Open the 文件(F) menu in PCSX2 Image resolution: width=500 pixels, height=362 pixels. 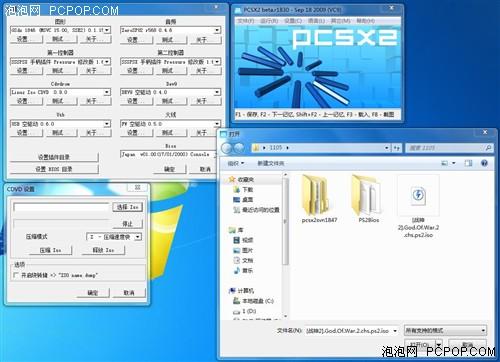(246, 21)
